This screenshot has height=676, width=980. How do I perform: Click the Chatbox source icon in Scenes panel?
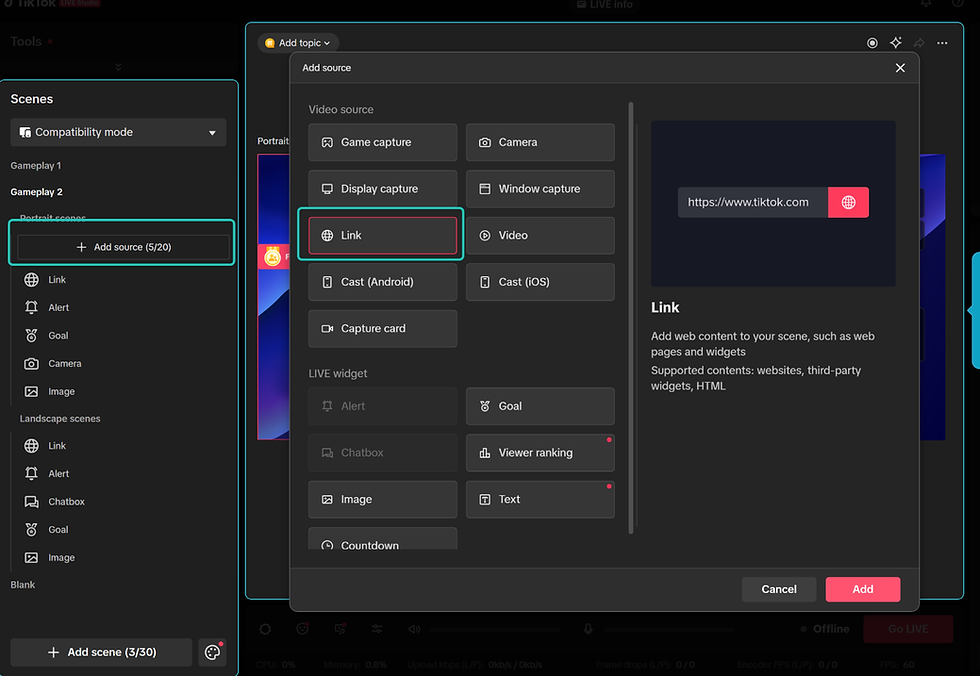(x=31, y=502)
